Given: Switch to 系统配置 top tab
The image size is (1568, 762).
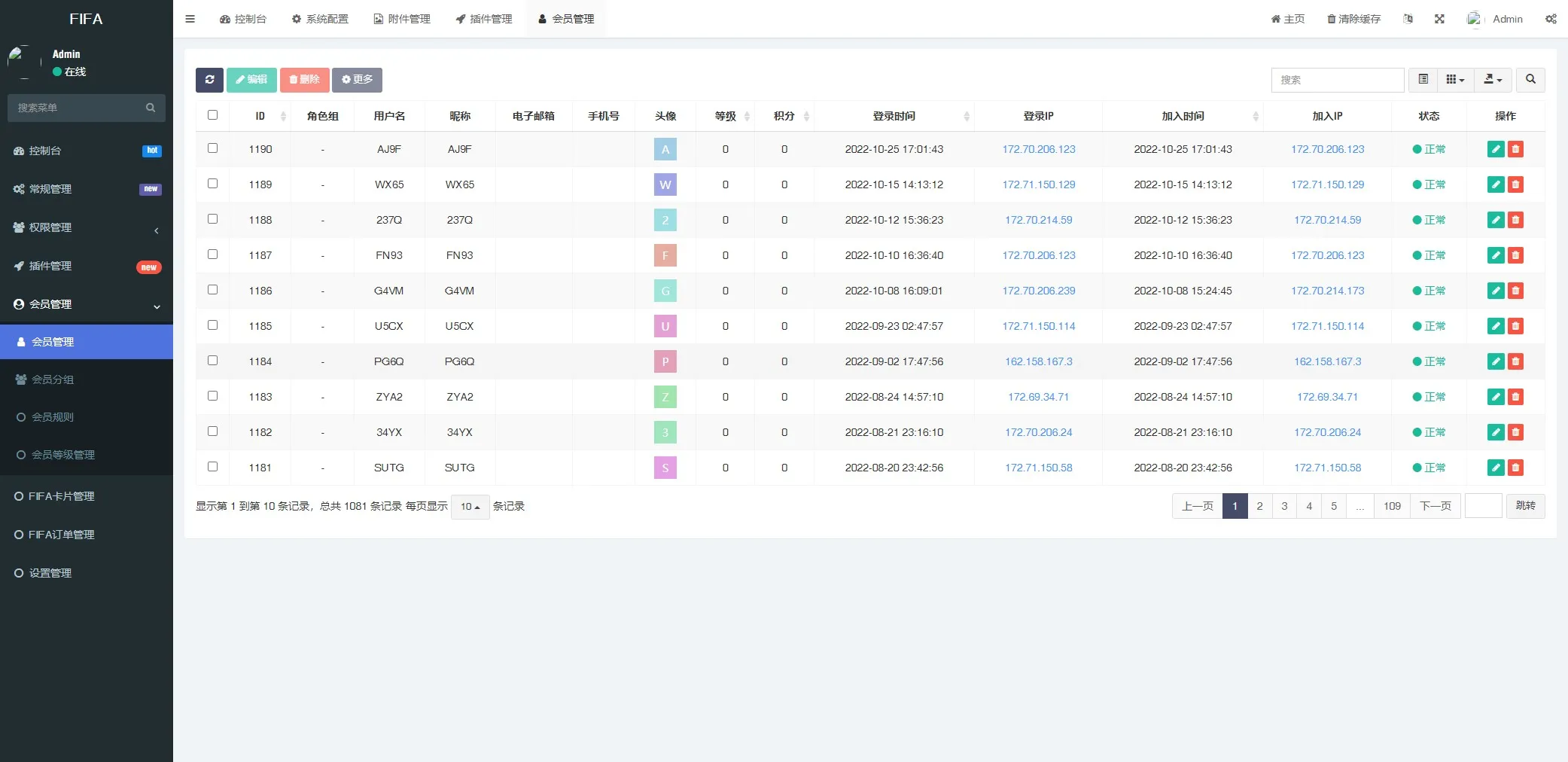Looking at the screenshot, I should (x=320, y=19).
